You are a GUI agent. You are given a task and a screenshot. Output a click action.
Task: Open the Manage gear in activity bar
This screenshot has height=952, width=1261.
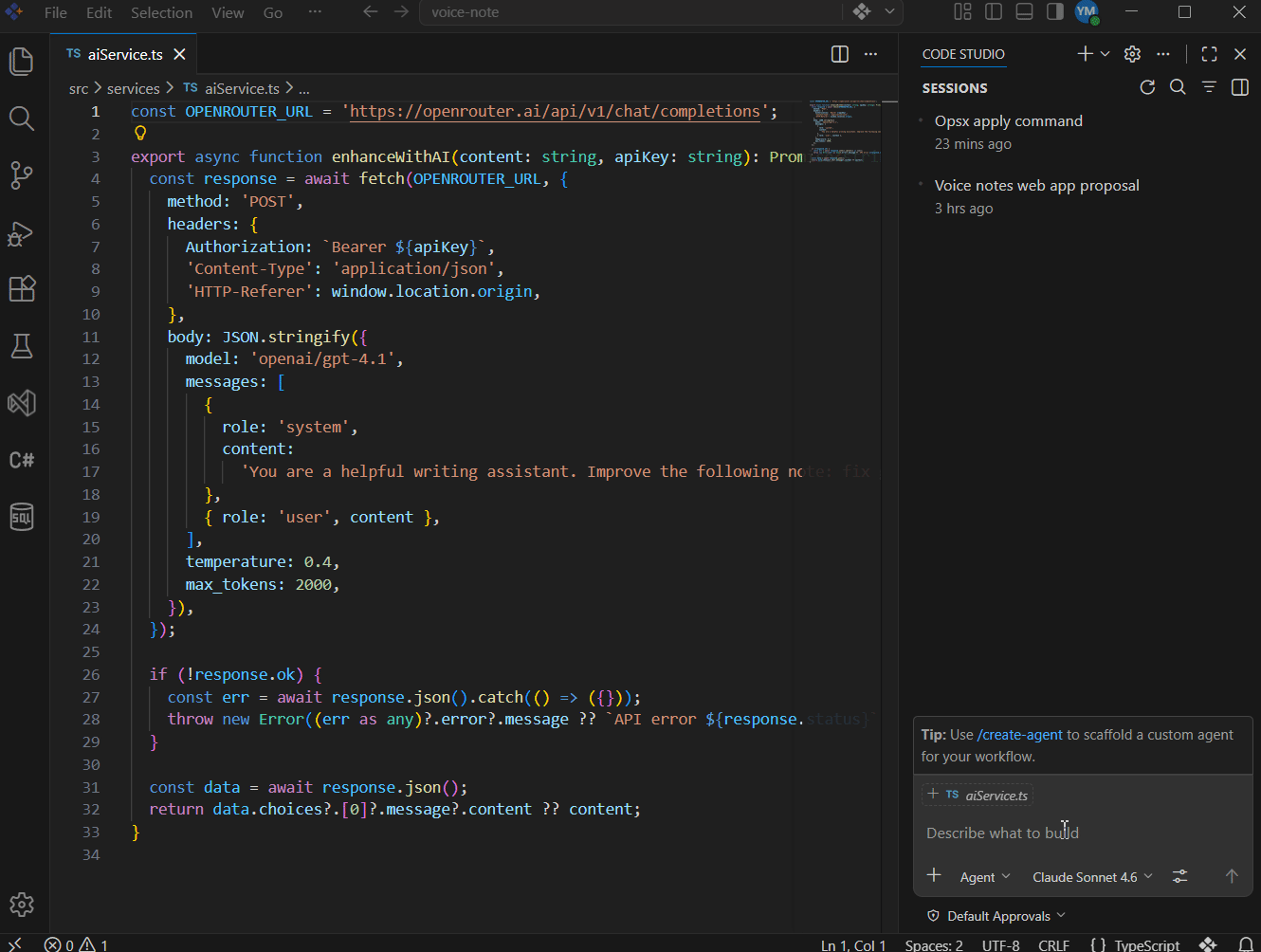point(21,905)
